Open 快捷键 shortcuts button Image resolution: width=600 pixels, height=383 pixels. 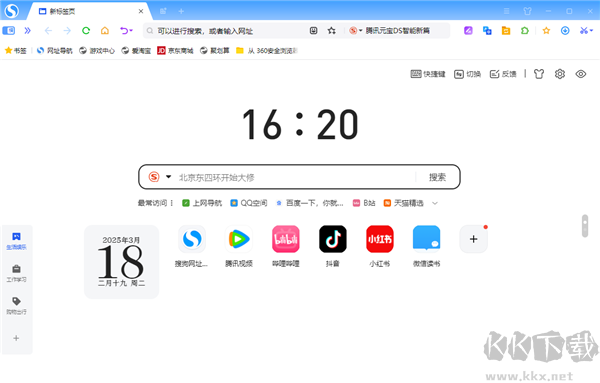coord(428,74)
